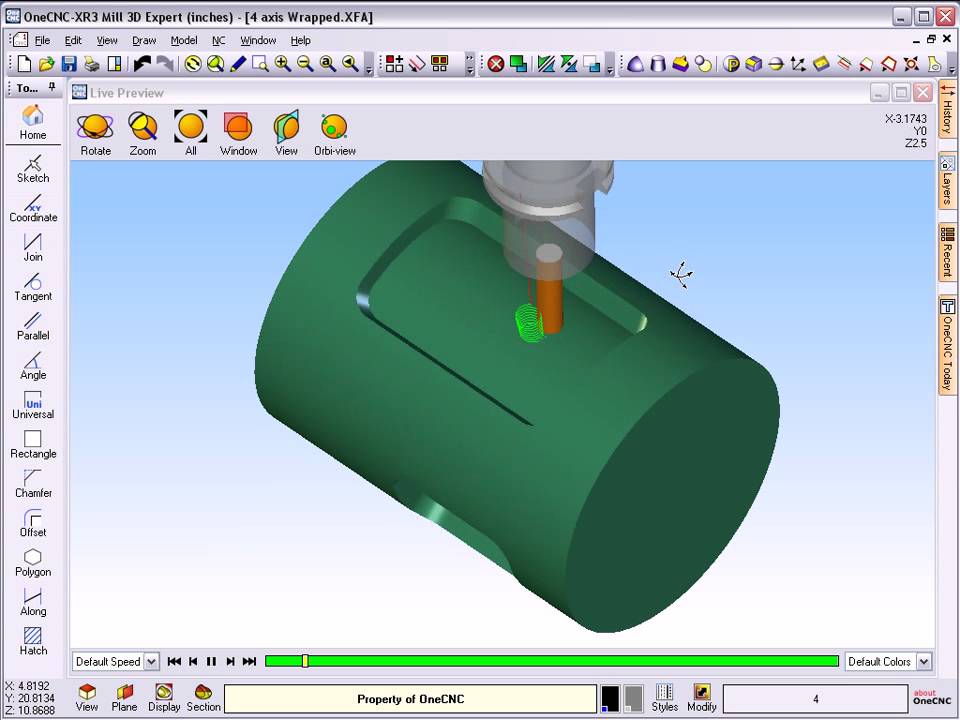This screenshot has height=720, width=960.
Task: Open the File menu
Action: tap(42, 40)
